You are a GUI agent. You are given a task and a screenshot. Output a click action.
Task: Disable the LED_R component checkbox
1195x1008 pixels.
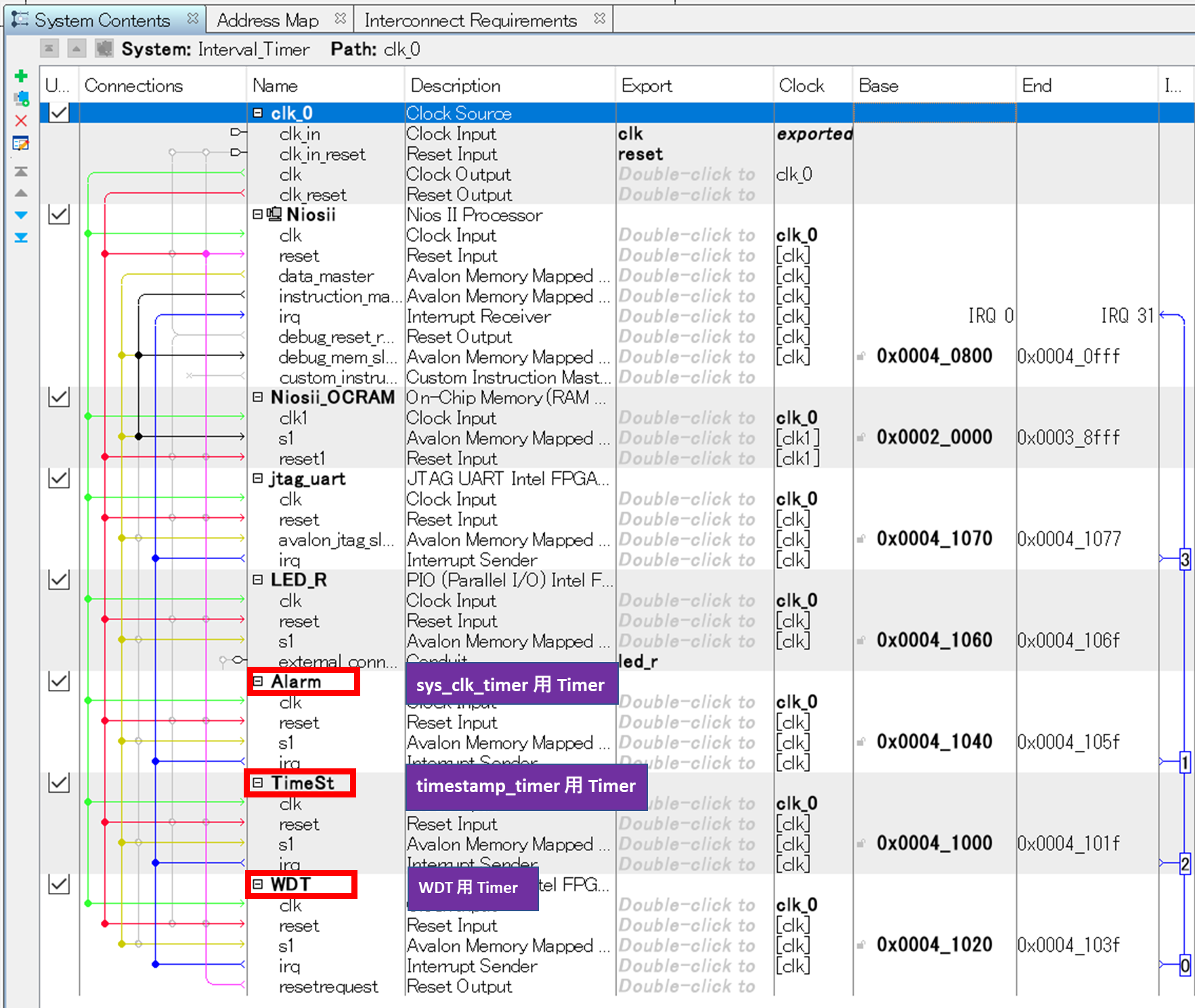coord(59,580)
